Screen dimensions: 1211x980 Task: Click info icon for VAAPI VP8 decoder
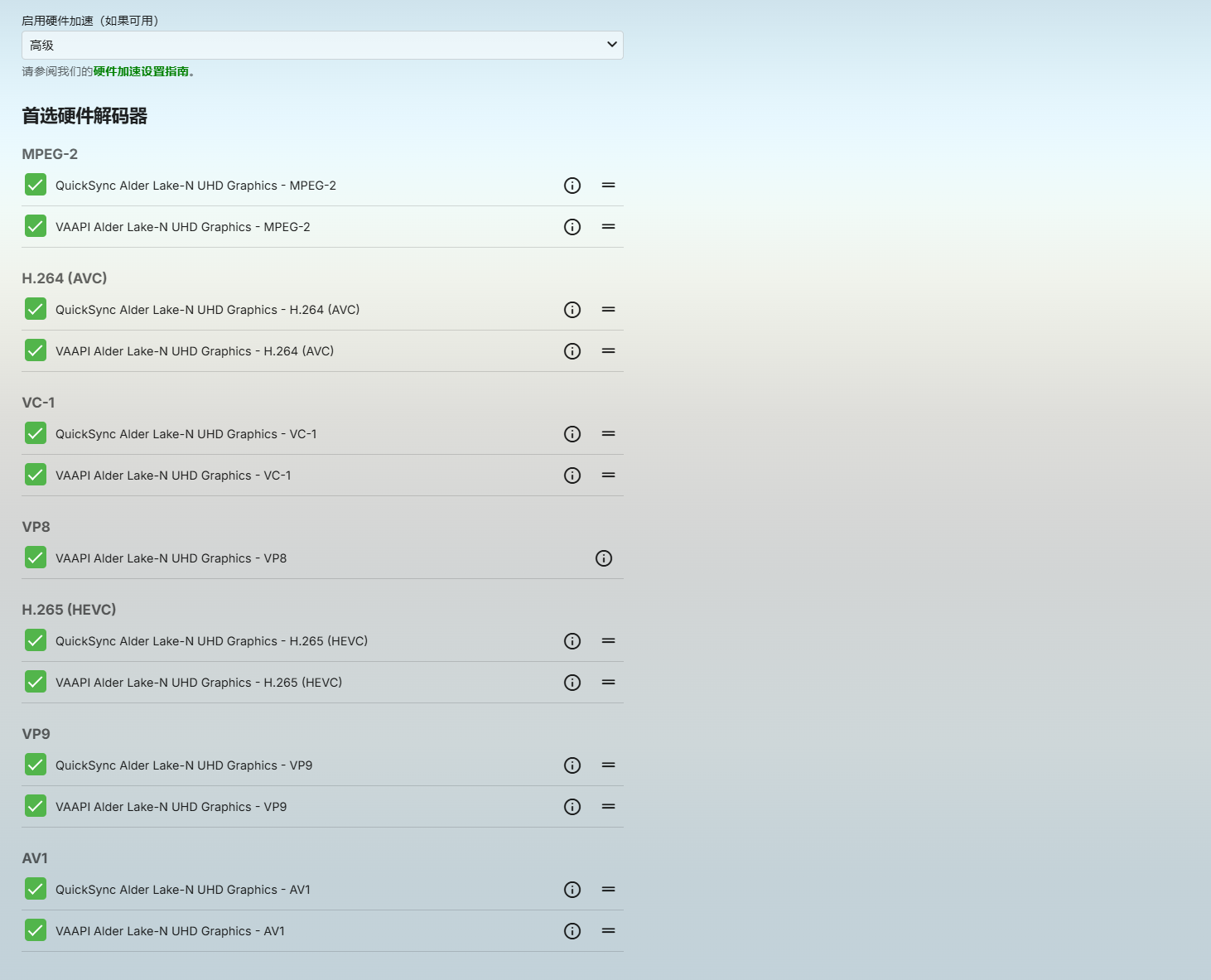[x=604, y=558]
